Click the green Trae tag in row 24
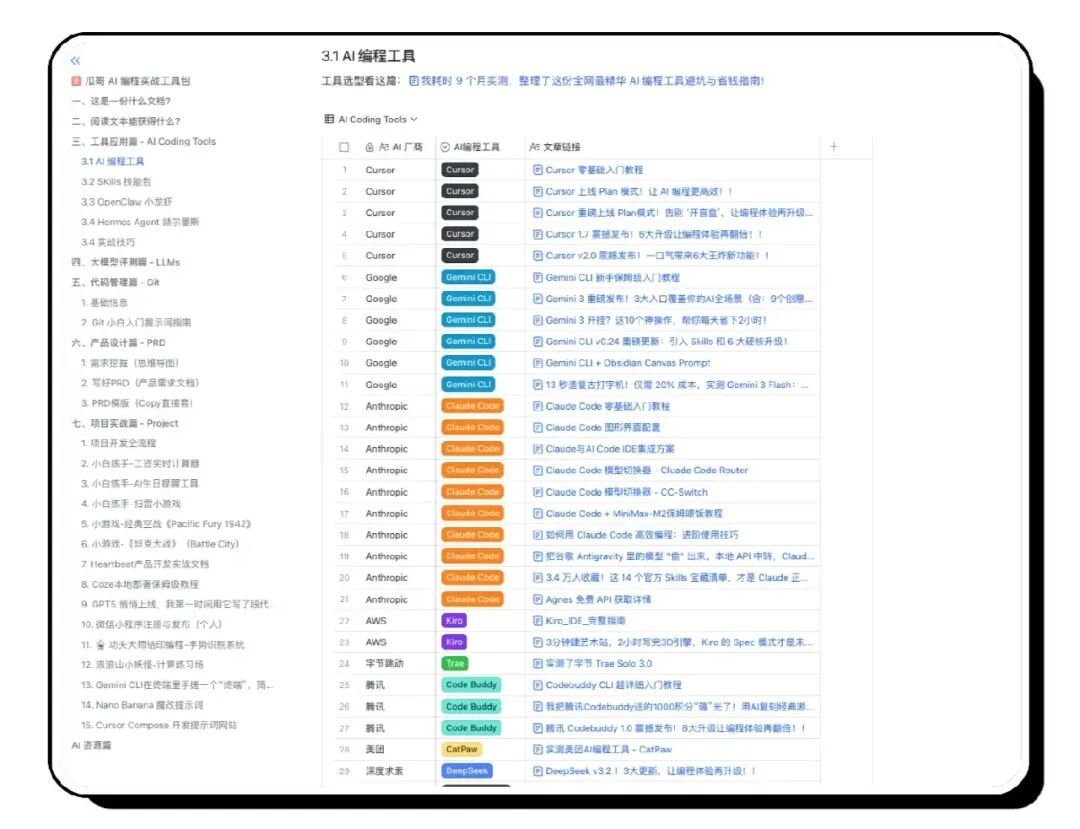Screen dimensions: 1080x829 click(455, 664)
